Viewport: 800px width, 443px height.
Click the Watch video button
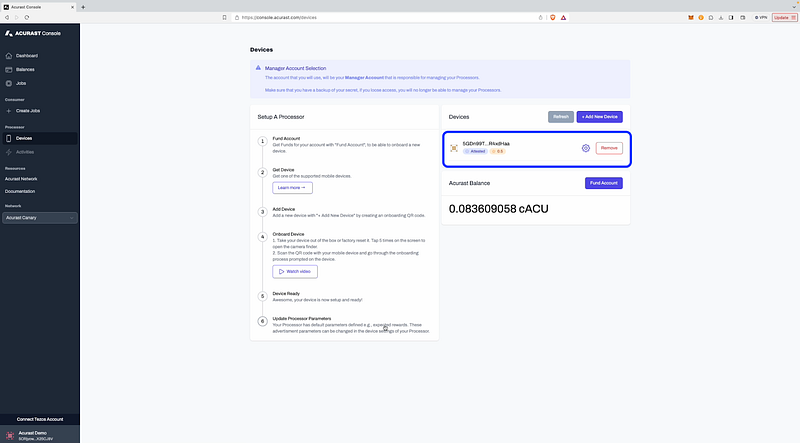(x=294, y=271)
